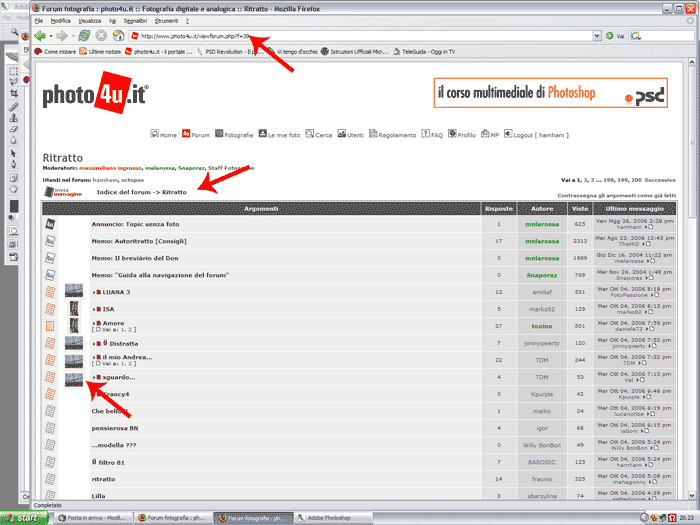
Task: Click the browser Back arrow button
Action: coord(40,35)
